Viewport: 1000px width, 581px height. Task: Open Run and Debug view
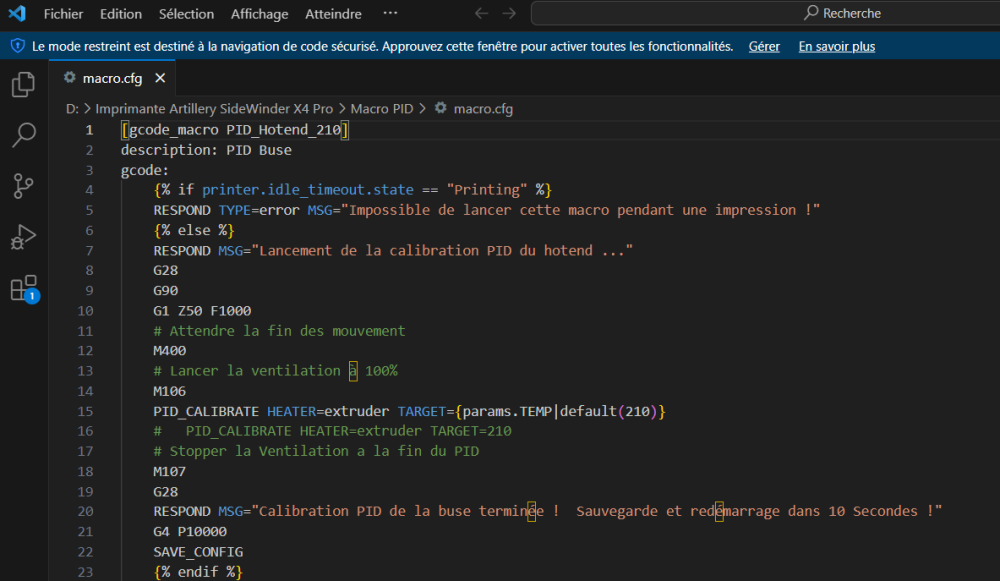[23, 238]
